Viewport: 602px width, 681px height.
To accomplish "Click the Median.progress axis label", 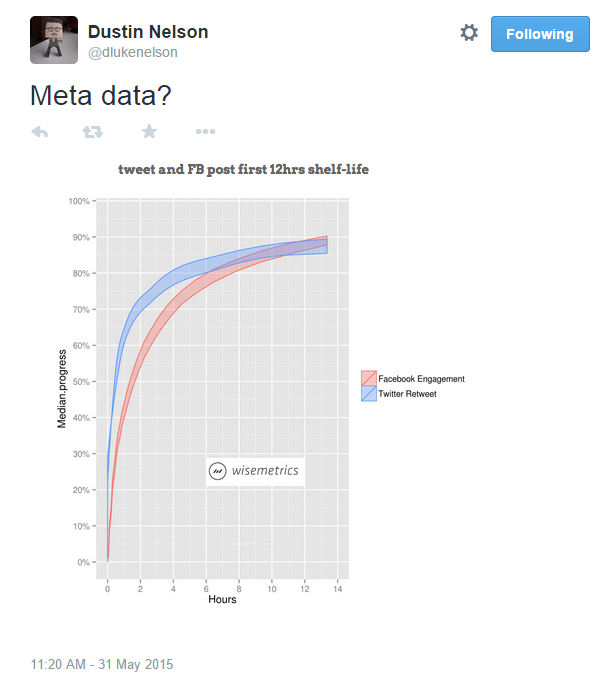I will pos(62,389).
